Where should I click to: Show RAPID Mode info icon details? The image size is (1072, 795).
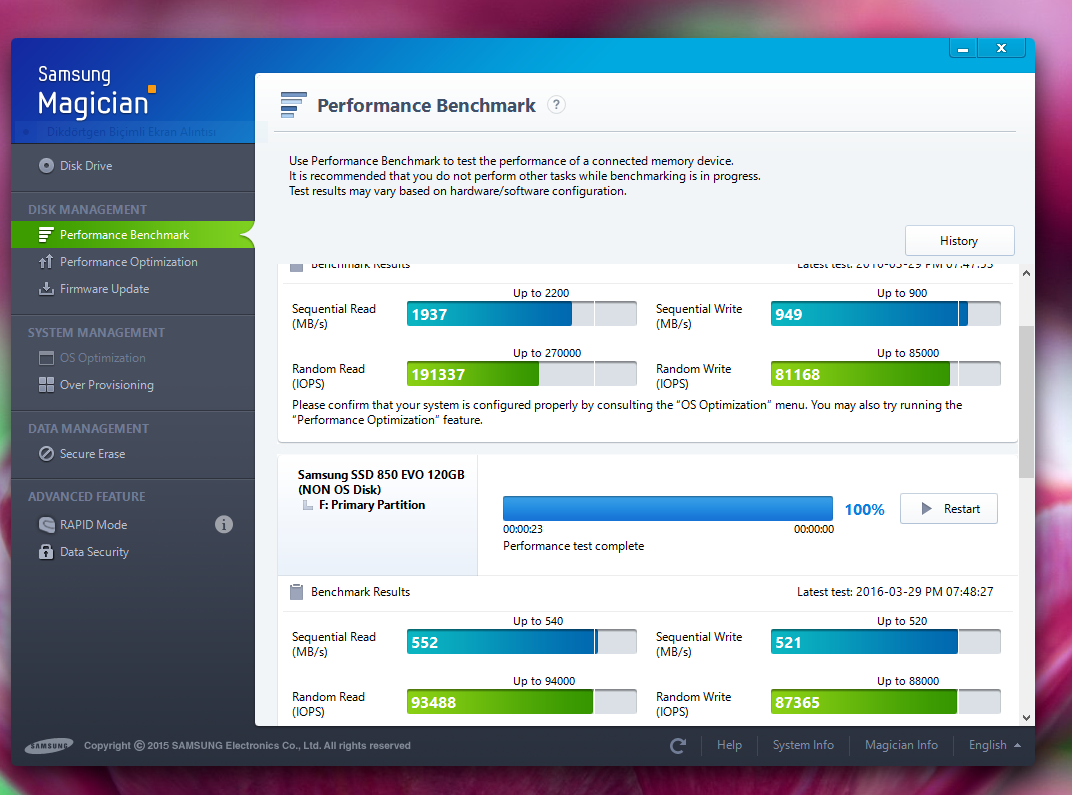[224, 524]
